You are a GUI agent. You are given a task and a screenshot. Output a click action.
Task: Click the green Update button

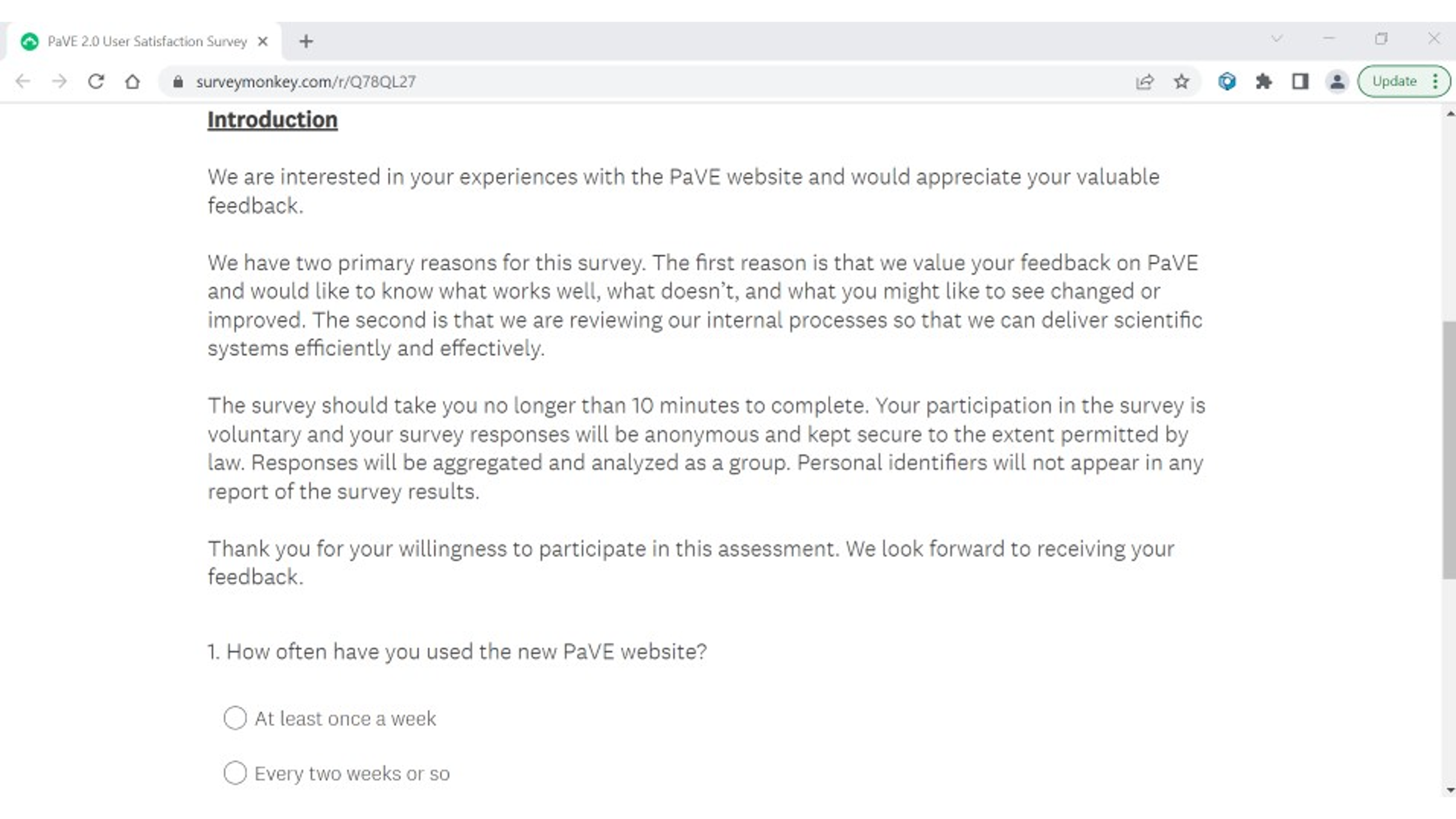(x=1394, y=82)
